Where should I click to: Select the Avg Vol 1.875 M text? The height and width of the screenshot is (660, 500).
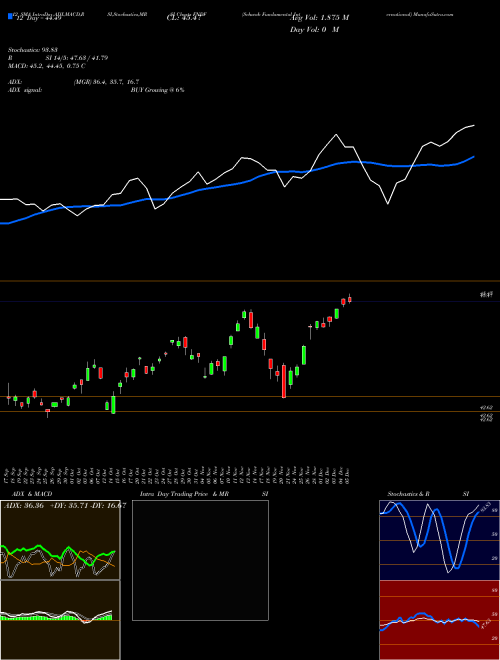pos(319,18)
